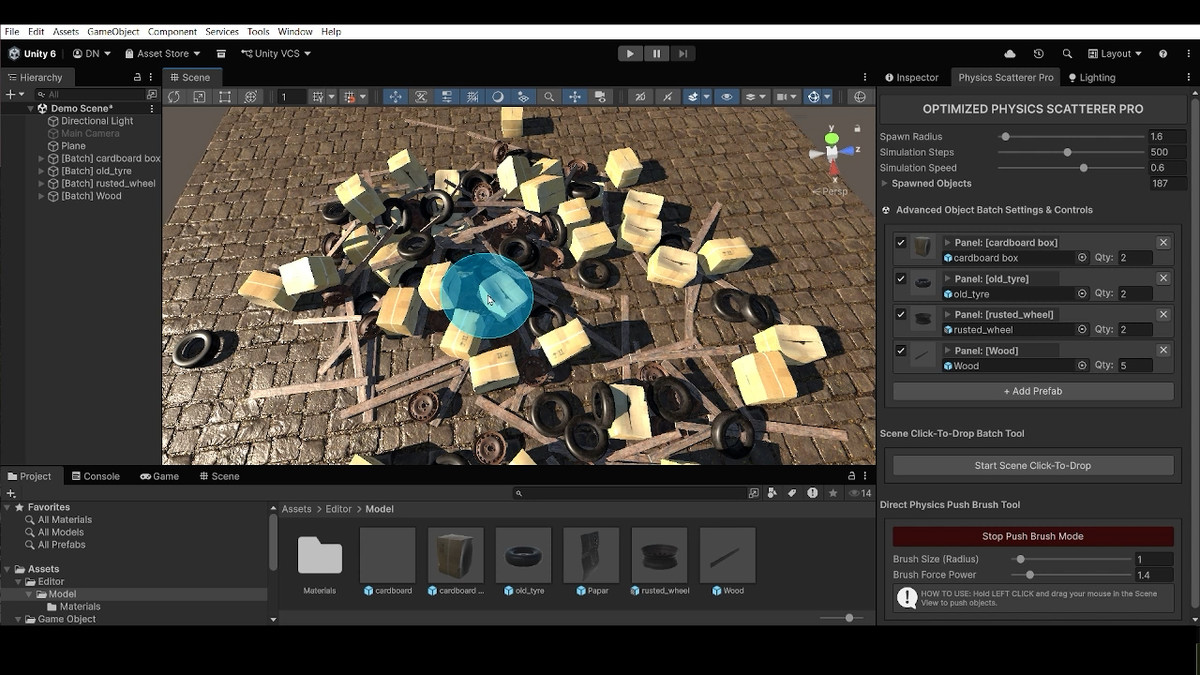
Task: Pause the game with the Pause button
Action: [656, 54]
